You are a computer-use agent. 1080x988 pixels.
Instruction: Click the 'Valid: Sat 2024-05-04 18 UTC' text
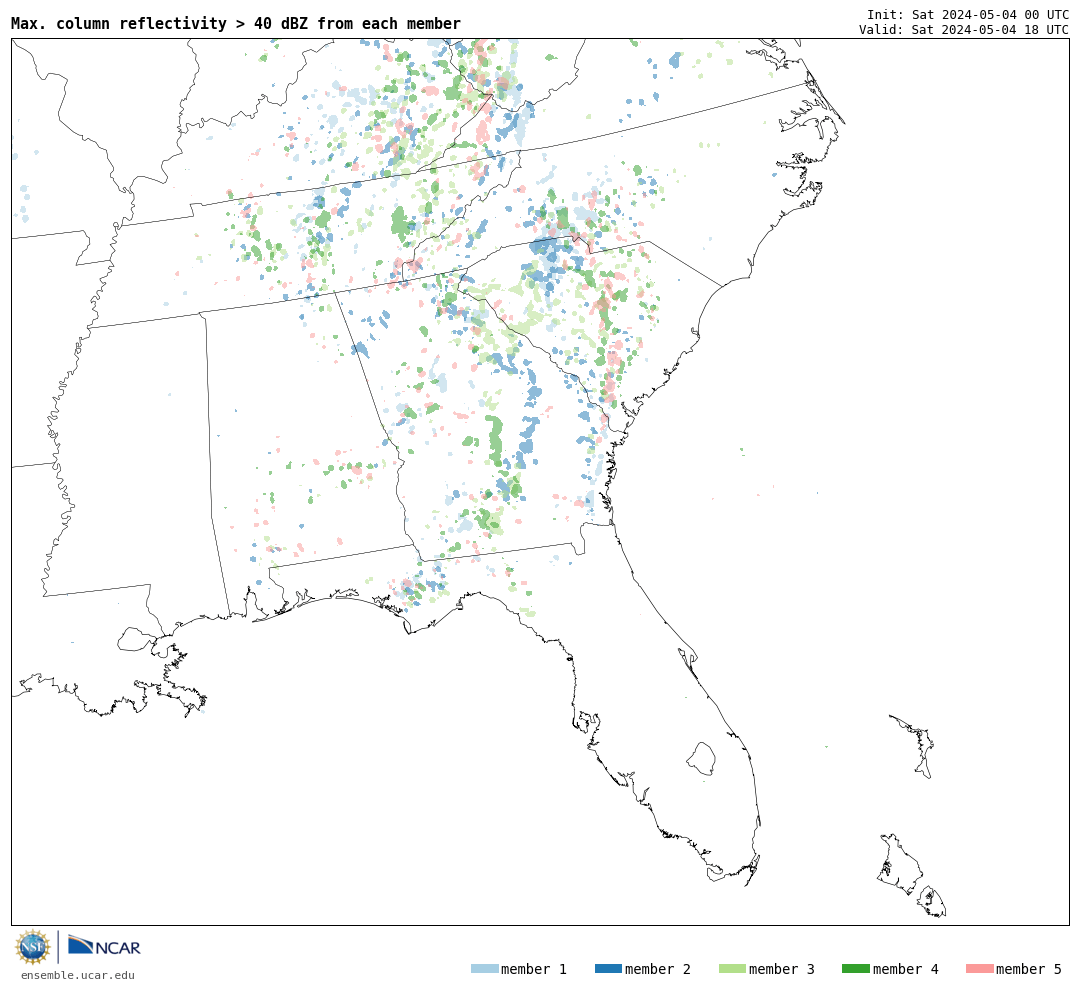pos(964,30)
